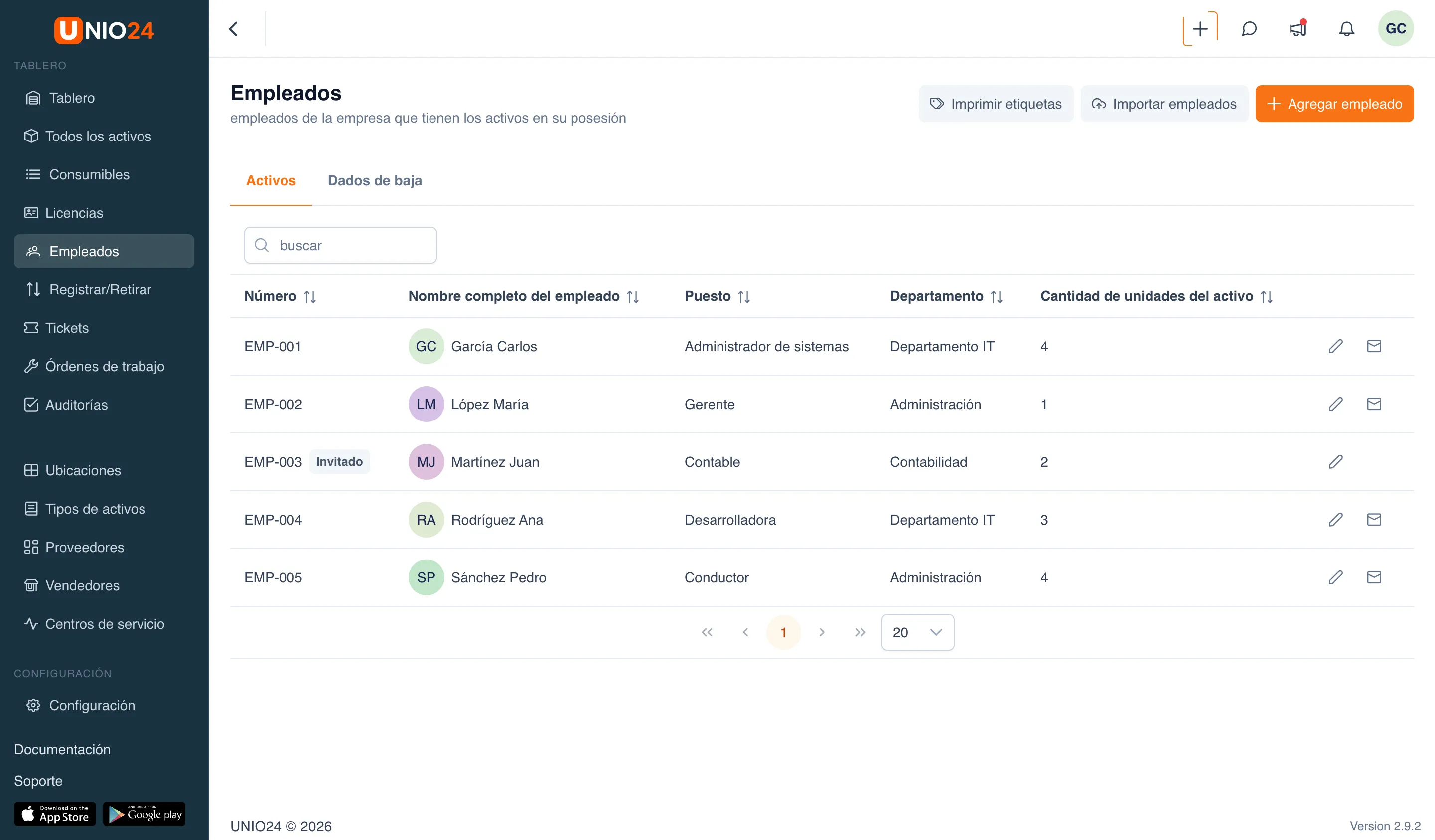Open the Documentación link
Viewport: 1435px width, 840px height.
click(x=62, y=749)
